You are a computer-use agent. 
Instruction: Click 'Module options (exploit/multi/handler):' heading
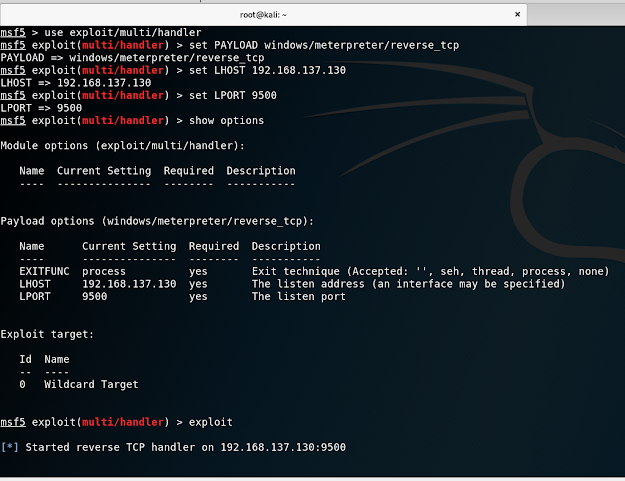(122, 146)
